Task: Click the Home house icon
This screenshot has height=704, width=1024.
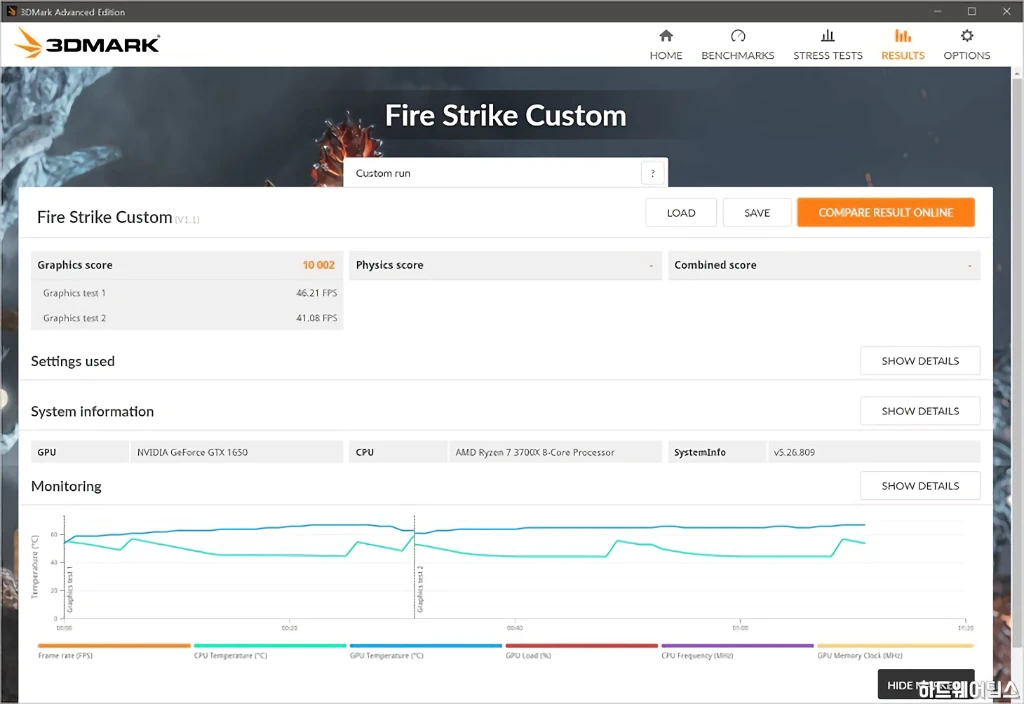Action: point(665,35)
